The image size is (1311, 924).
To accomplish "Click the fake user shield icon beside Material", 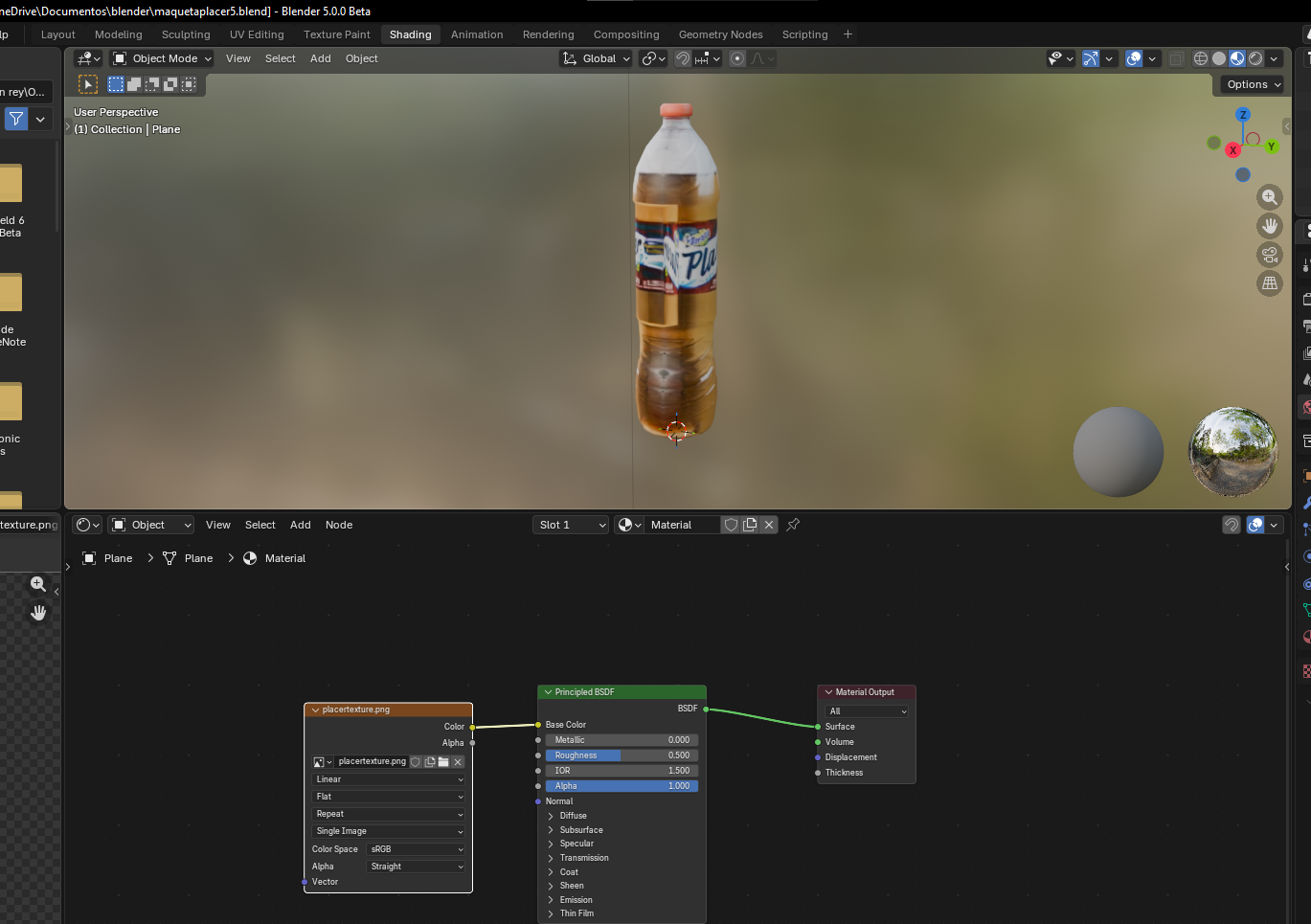I will click(x=731, y=525).
